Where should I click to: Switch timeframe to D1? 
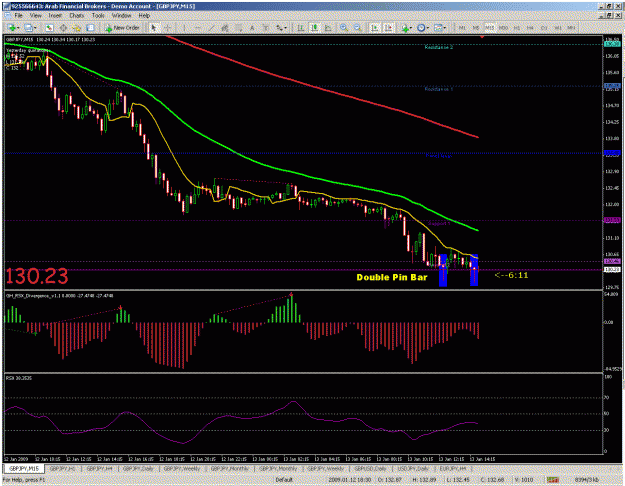544,28
